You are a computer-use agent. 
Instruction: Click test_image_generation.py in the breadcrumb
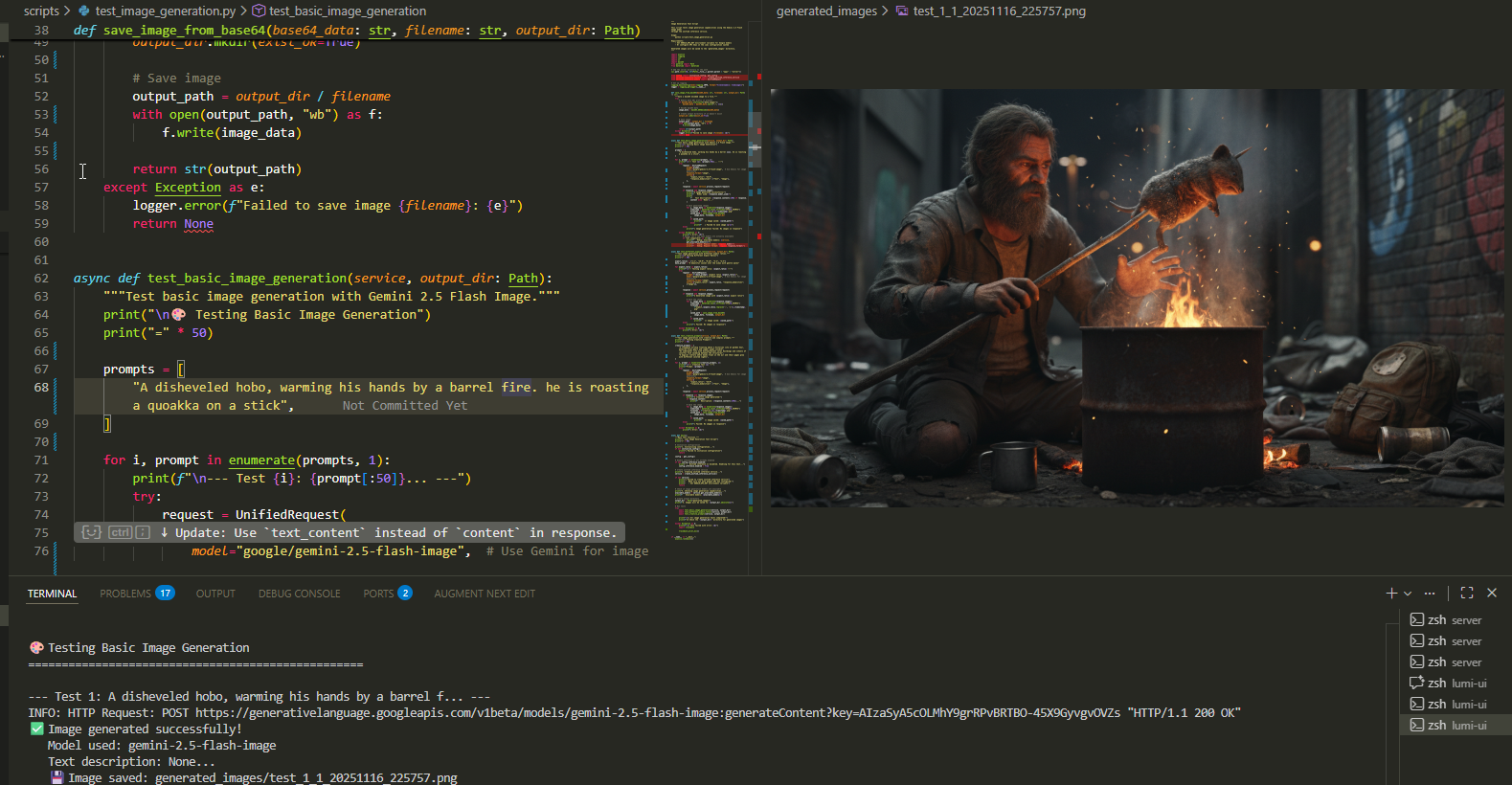pyautogui.click(x=165, y=11)
